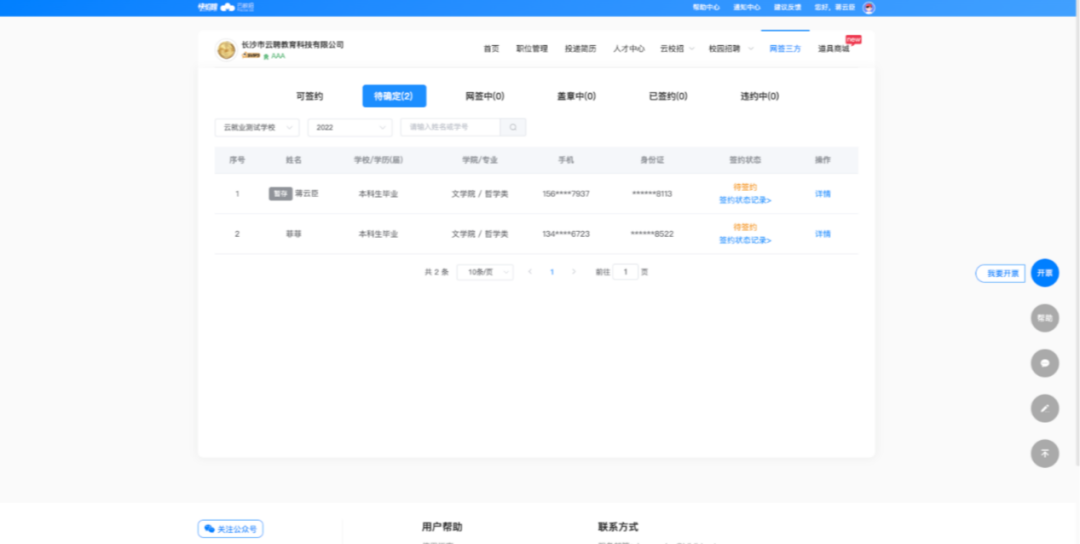This screenshot has width=1080, height=544.
Task: Expand the 校园招聘 menu chevron
Action: [751, 49]
